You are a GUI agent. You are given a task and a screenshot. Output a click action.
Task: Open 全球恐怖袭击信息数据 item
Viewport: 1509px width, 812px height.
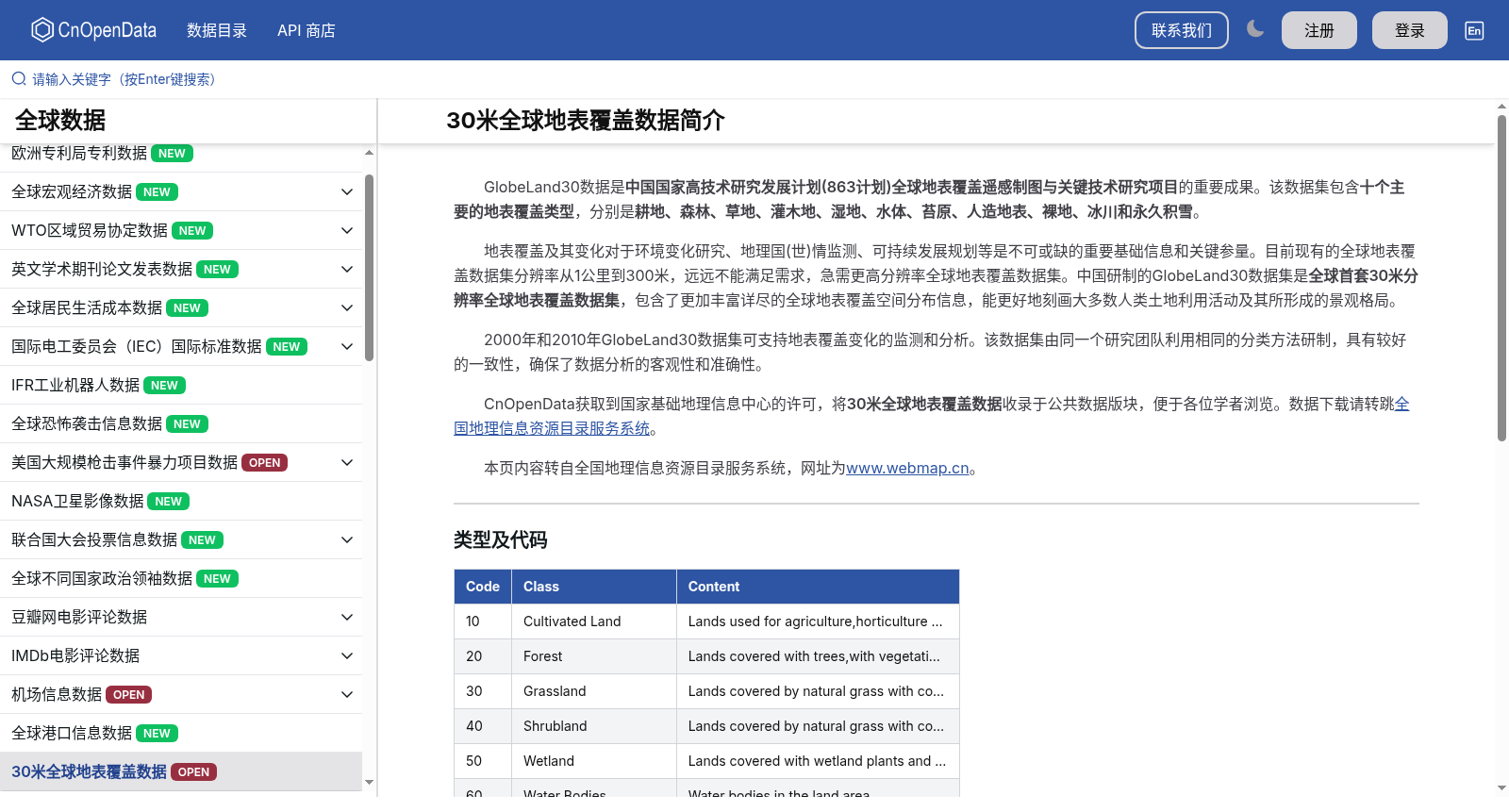181,423
